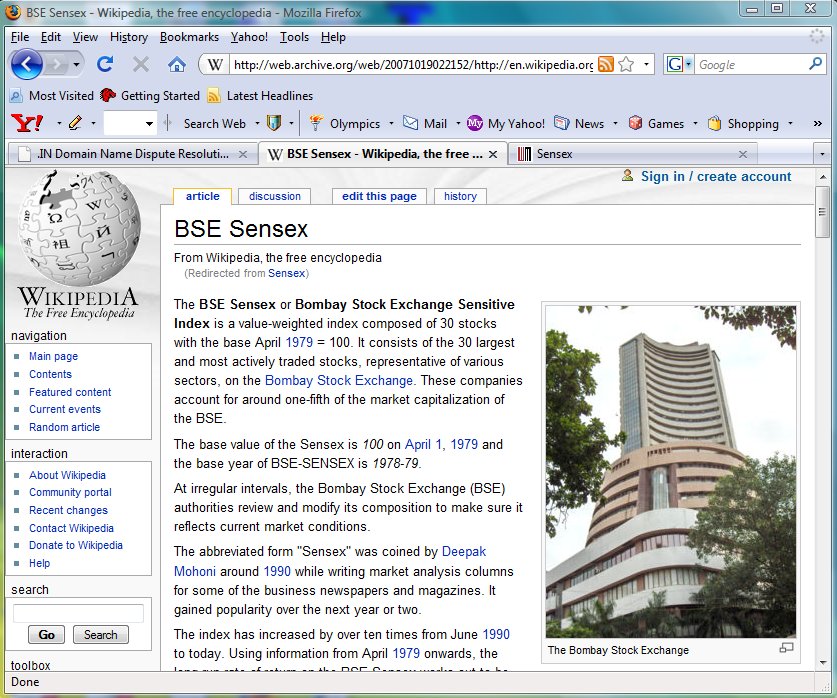Open Games from the Yahoo toolbar
The width and height of the screenshot is (837, 698).
coord(657,124)
